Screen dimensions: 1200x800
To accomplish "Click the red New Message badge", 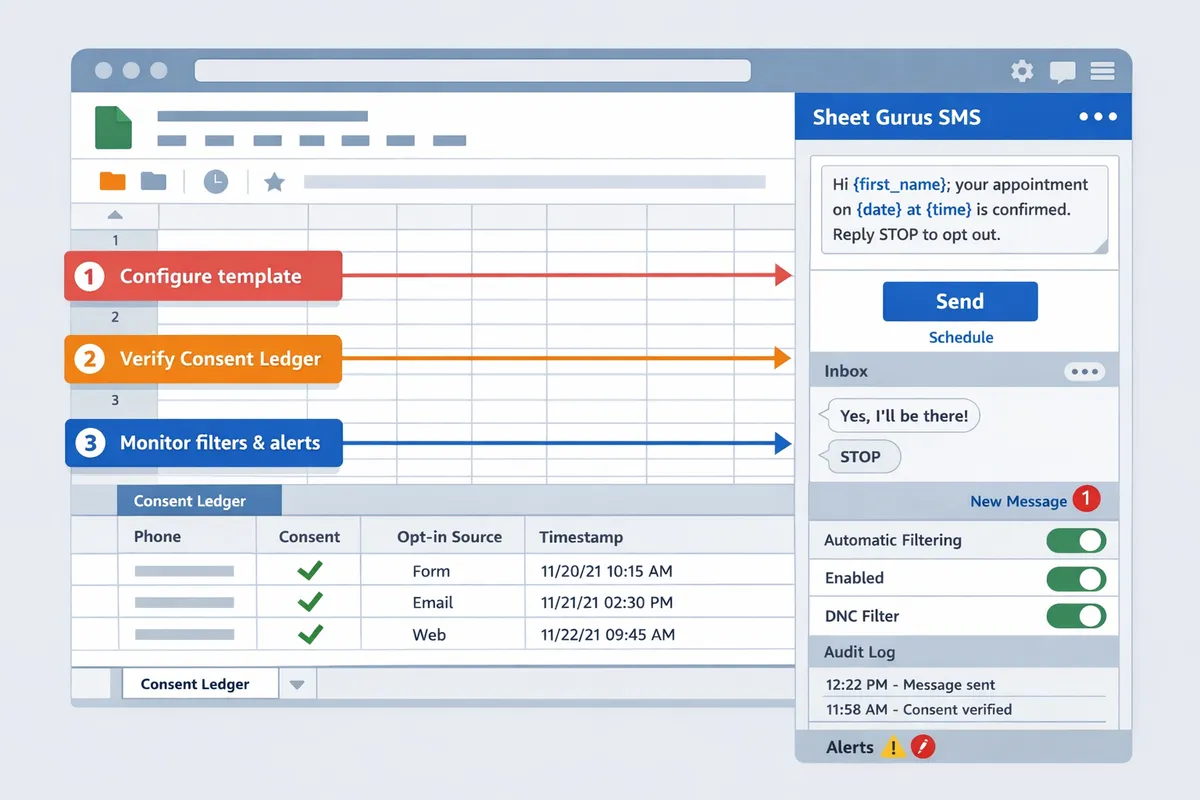I will 1086,499.
